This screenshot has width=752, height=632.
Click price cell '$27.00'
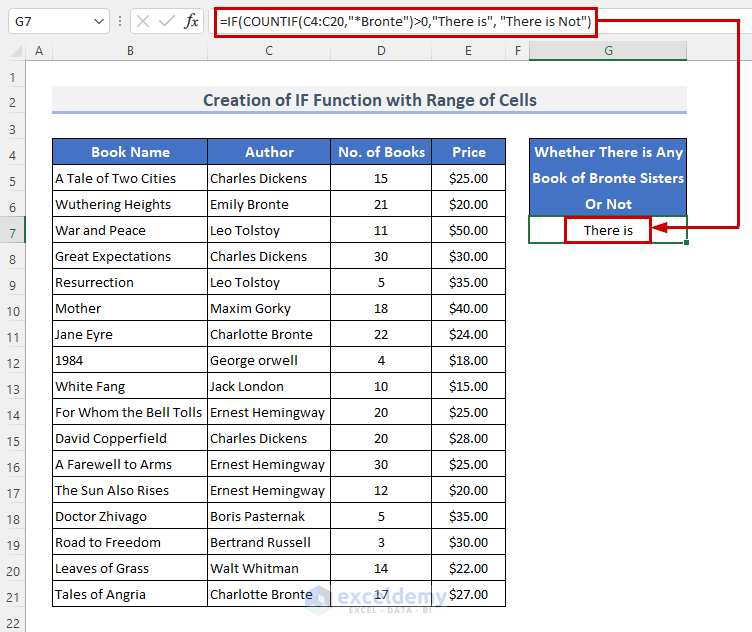(469, 594)
